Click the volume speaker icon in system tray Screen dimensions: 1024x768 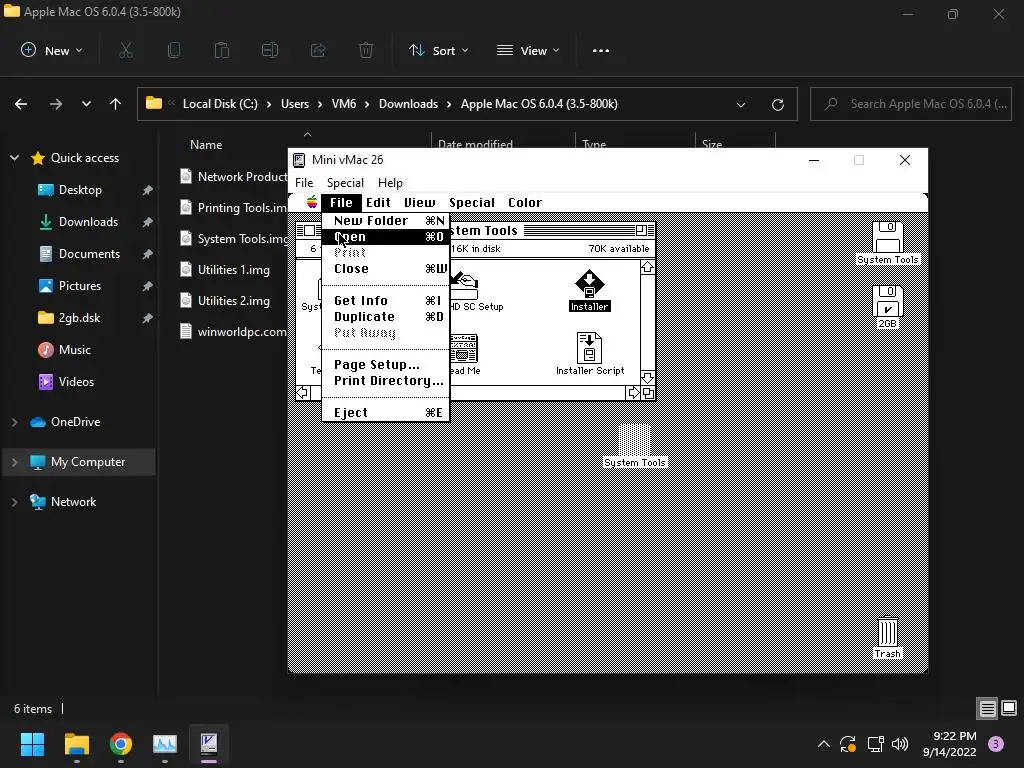pos(900,744)
